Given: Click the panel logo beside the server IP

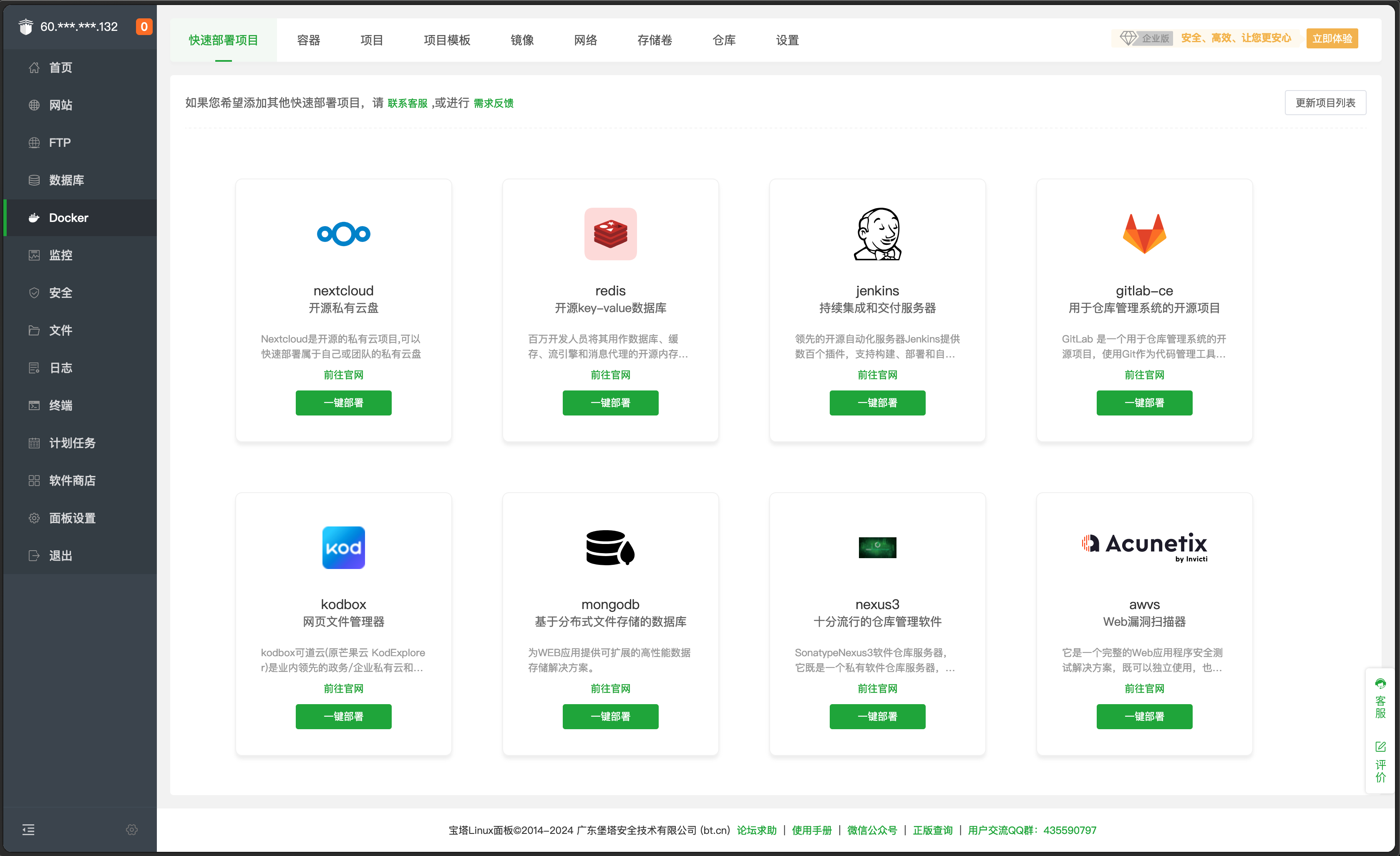Looking at the screenshot, I should pyautogui.click(x=25, y=27).
